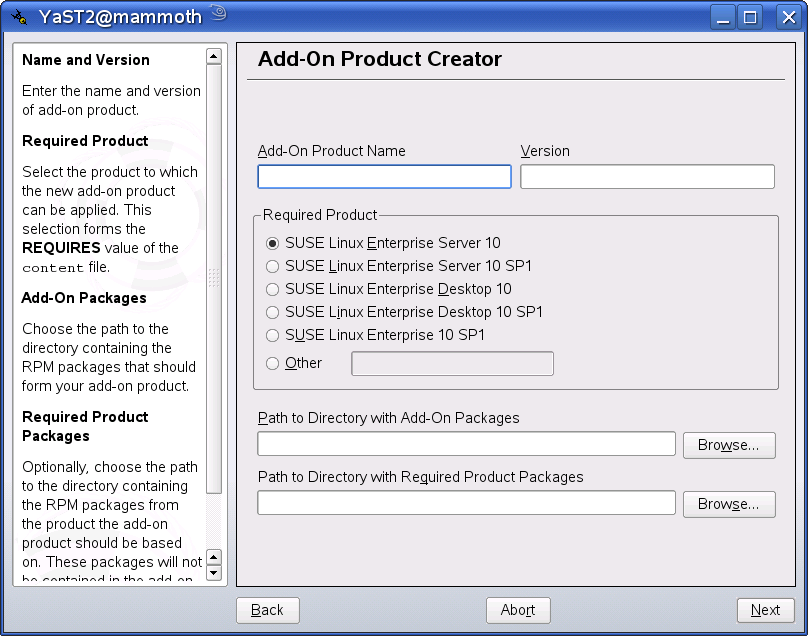Select SUSE Linux Enterprise 10 SP1 radio

[x=272, y=335]
